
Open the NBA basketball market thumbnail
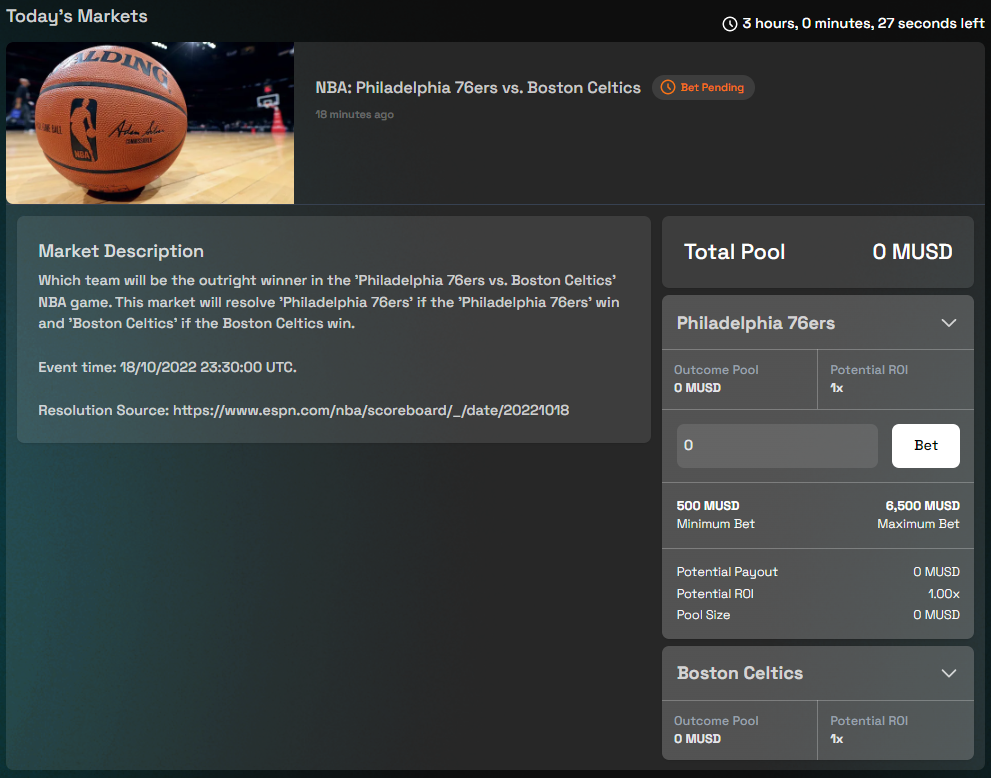tap(150, 123)
